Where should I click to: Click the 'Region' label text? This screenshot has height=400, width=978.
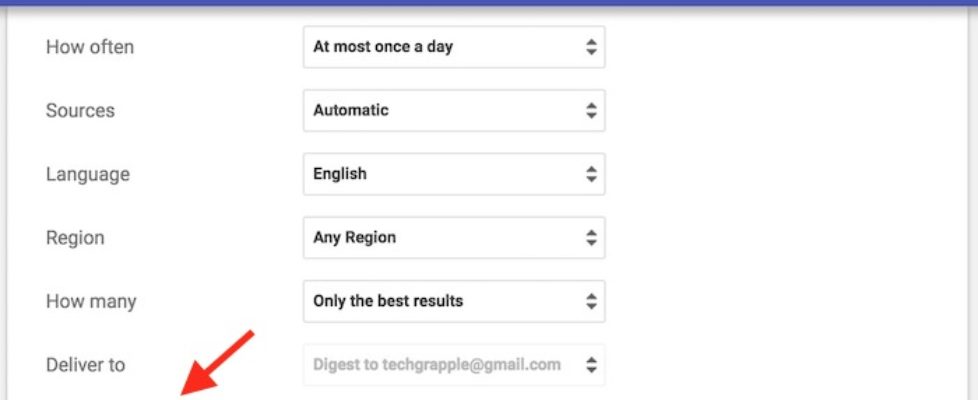[x=75, y=238]
